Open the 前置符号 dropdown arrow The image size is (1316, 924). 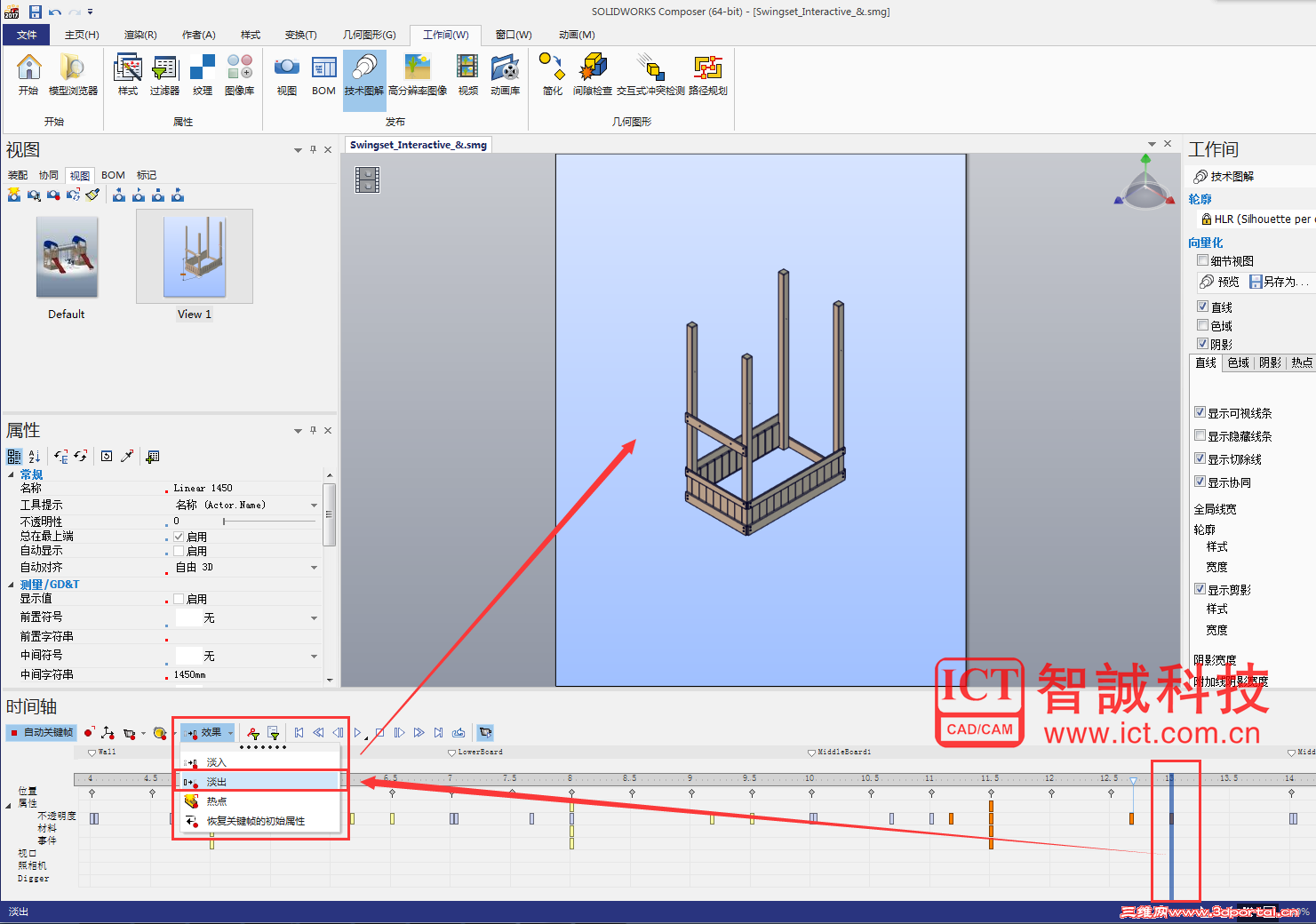(x=314, y=618)
